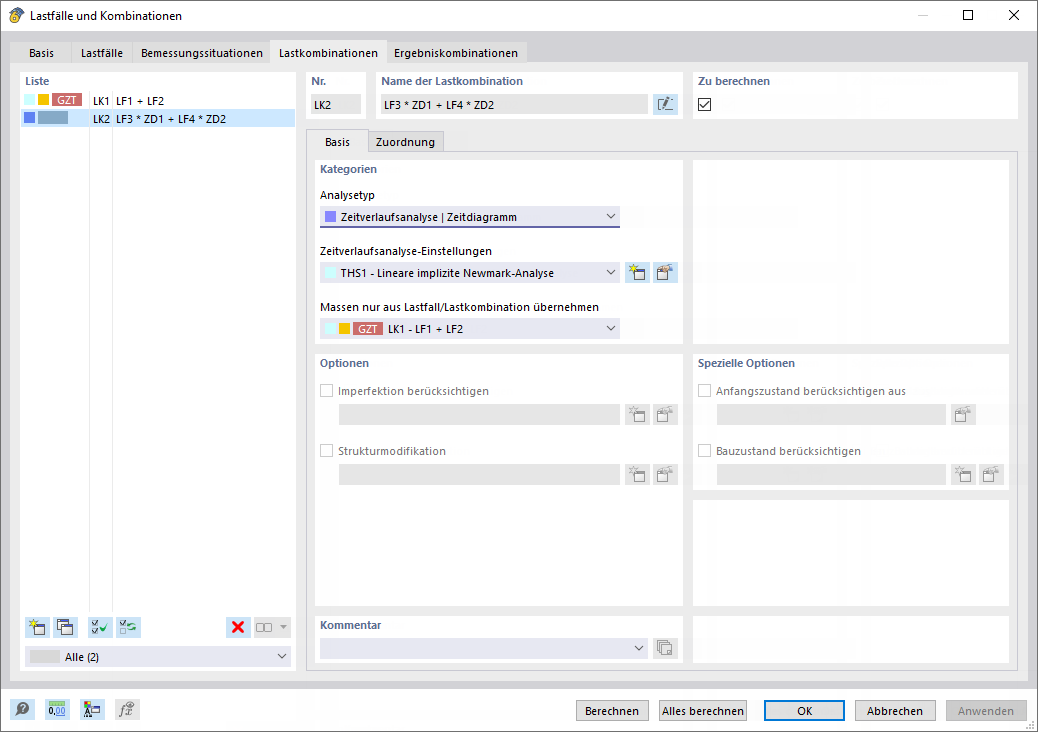Click the Anwenden button

[x=986, y=711]
